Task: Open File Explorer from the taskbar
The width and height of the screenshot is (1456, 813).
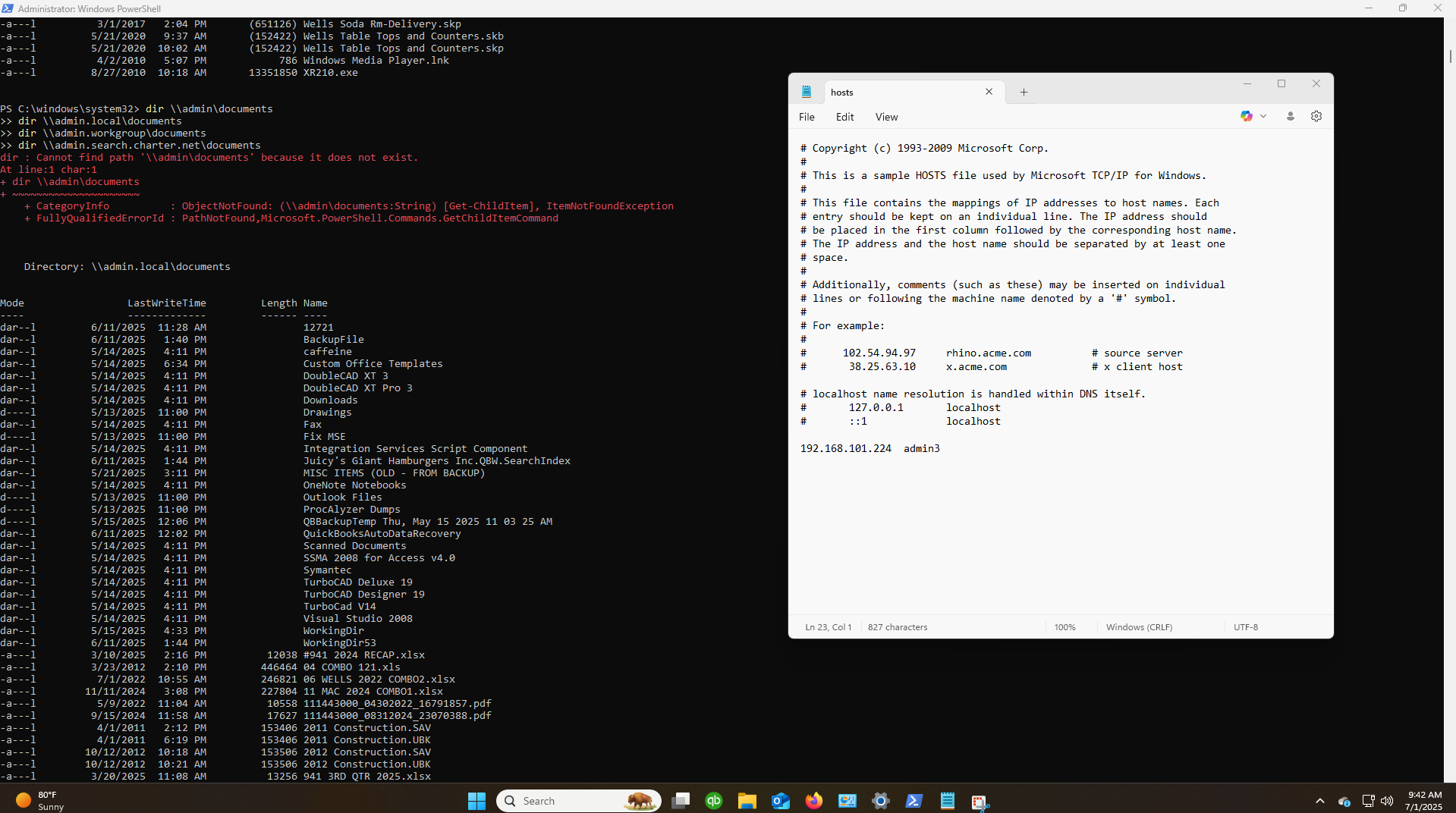Action: [747, 801]
